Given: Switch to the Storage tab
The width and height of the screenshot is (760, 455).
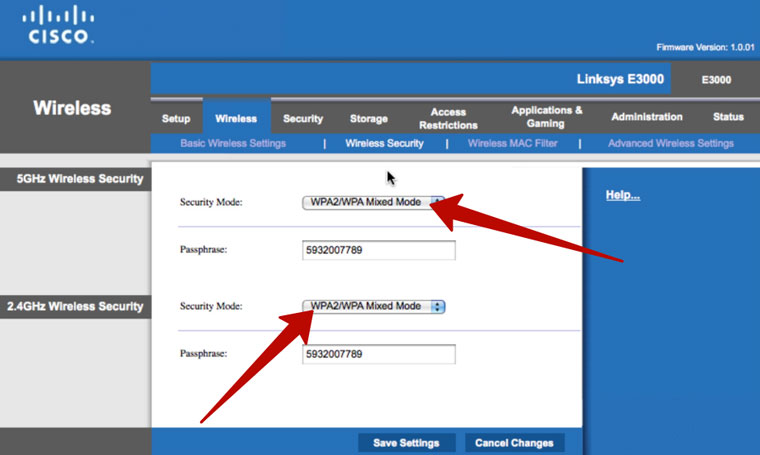Looking at the screenshot, I should (369, 118).
